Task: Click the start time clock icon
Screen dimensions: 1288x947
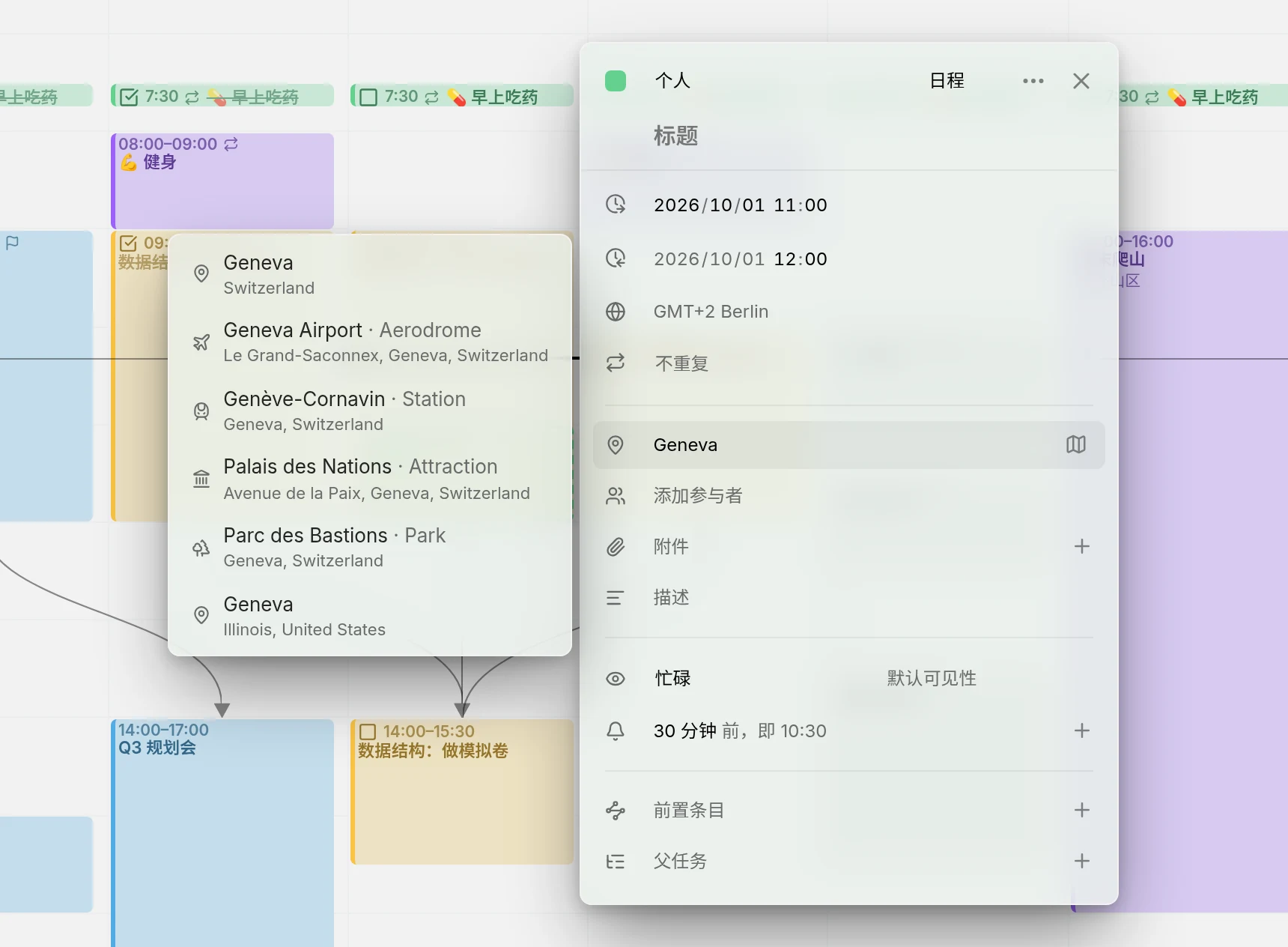Action: [616, 205]
